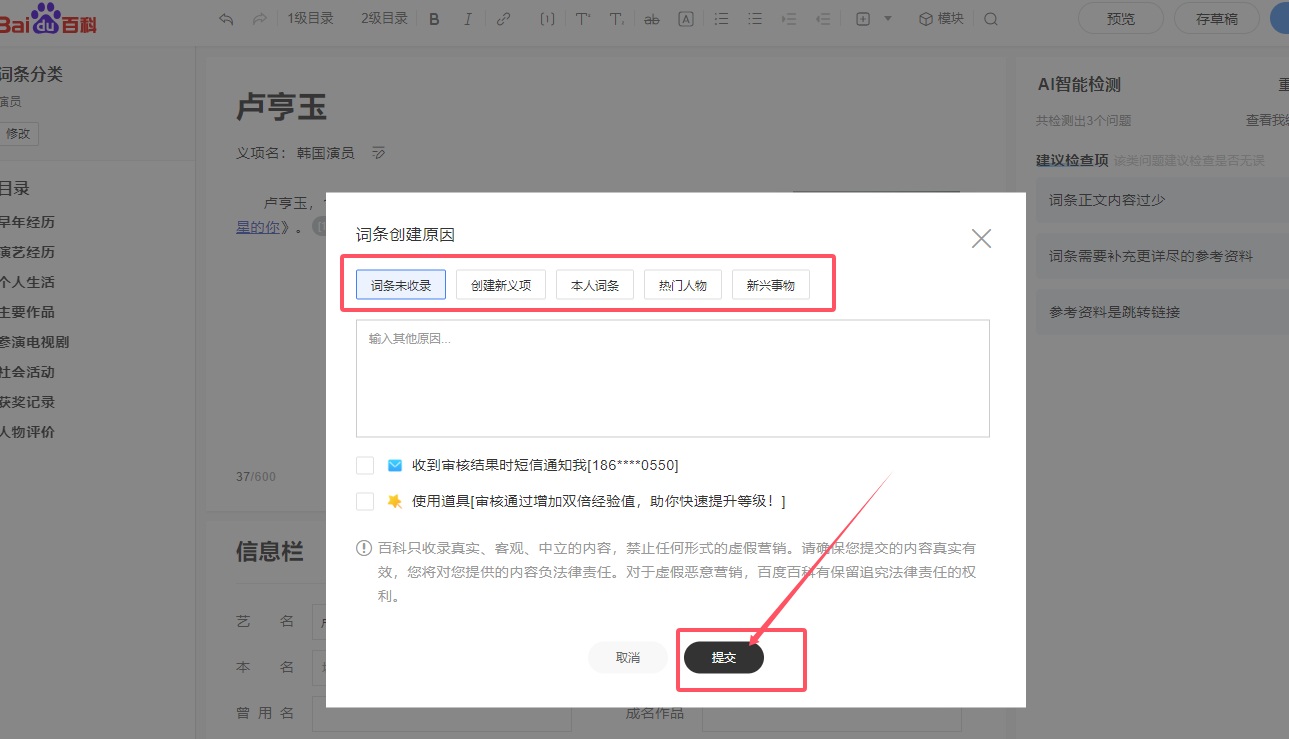This screenshot has height=739, width=1289.
Task: Apply 1级目录 heading style
Action: click(311, 18)
